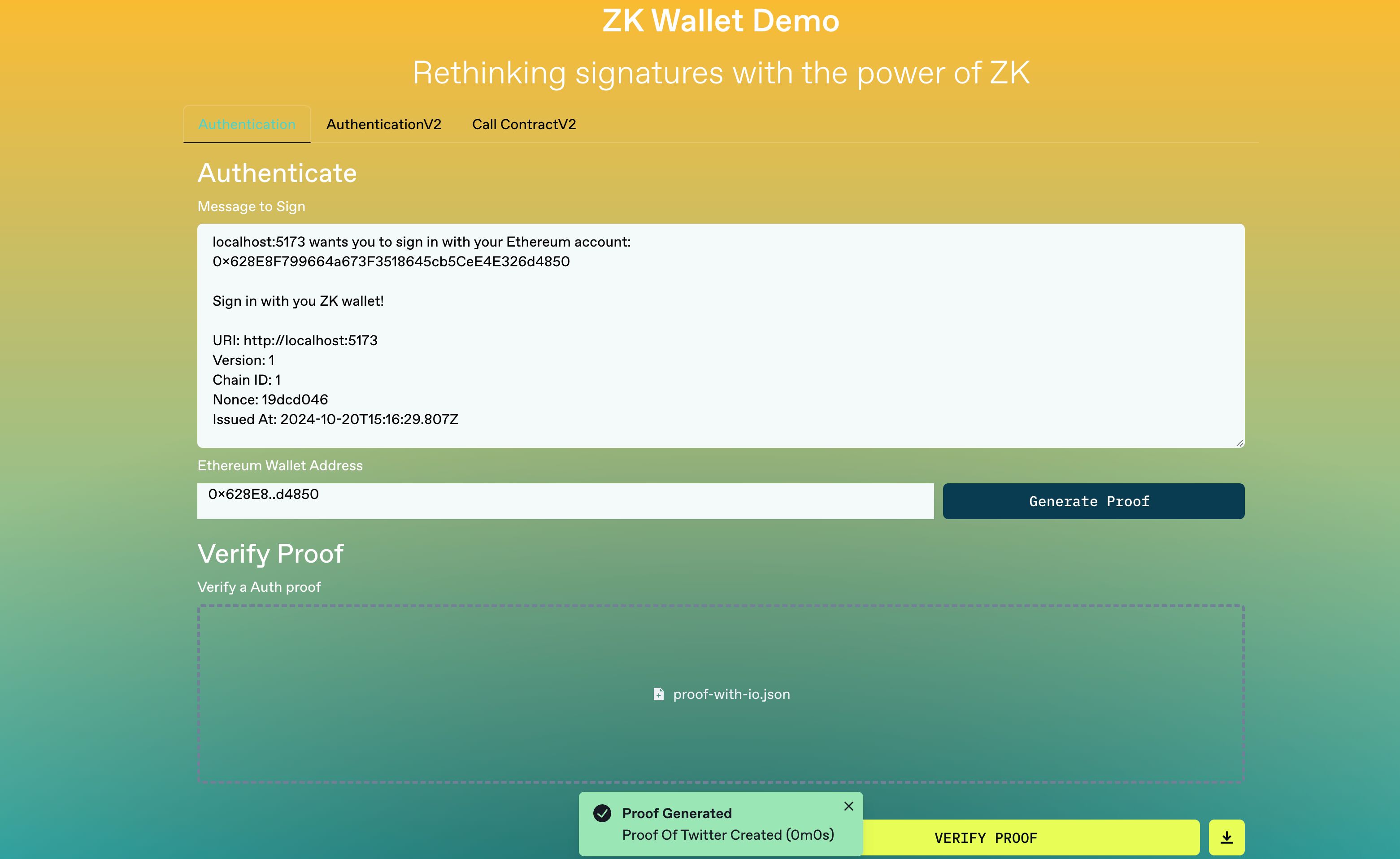
Task: Click the Ethereum Wallet Address field
Action: point(565,501)
